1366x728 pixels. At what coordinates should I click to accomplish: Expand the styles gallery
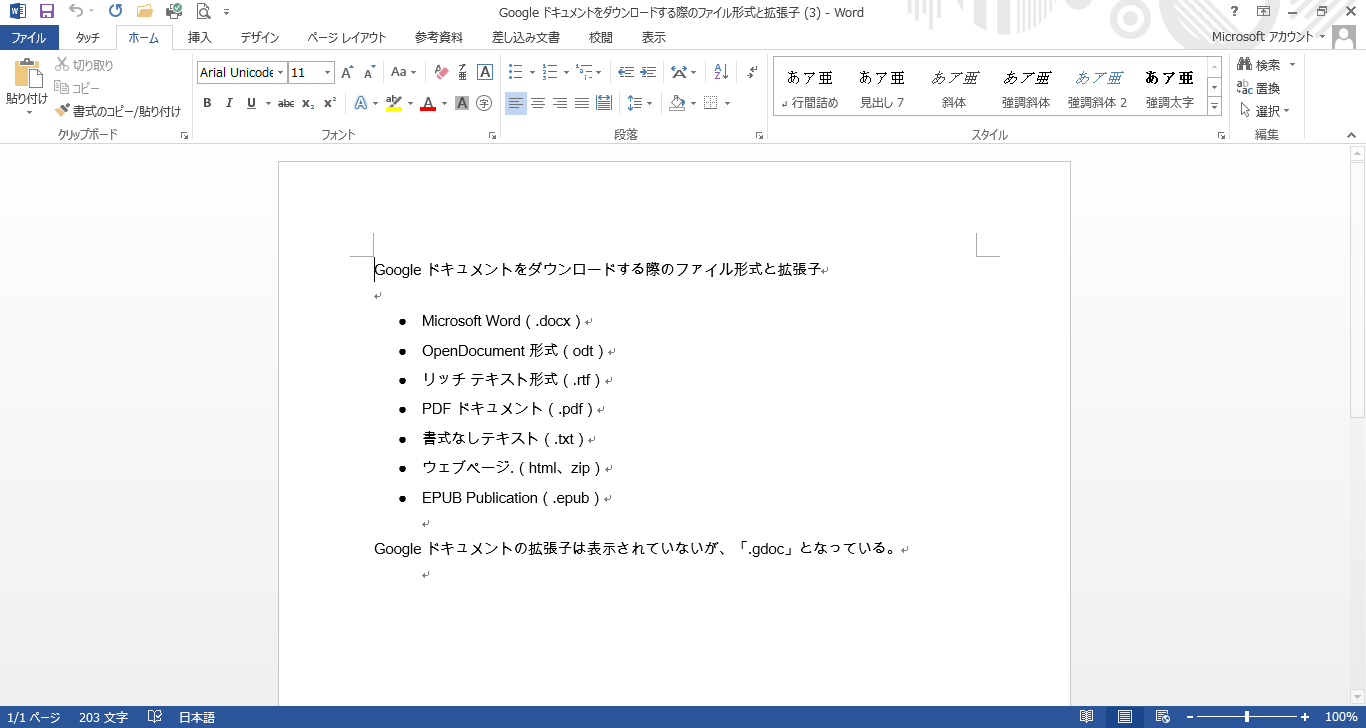1215,106
